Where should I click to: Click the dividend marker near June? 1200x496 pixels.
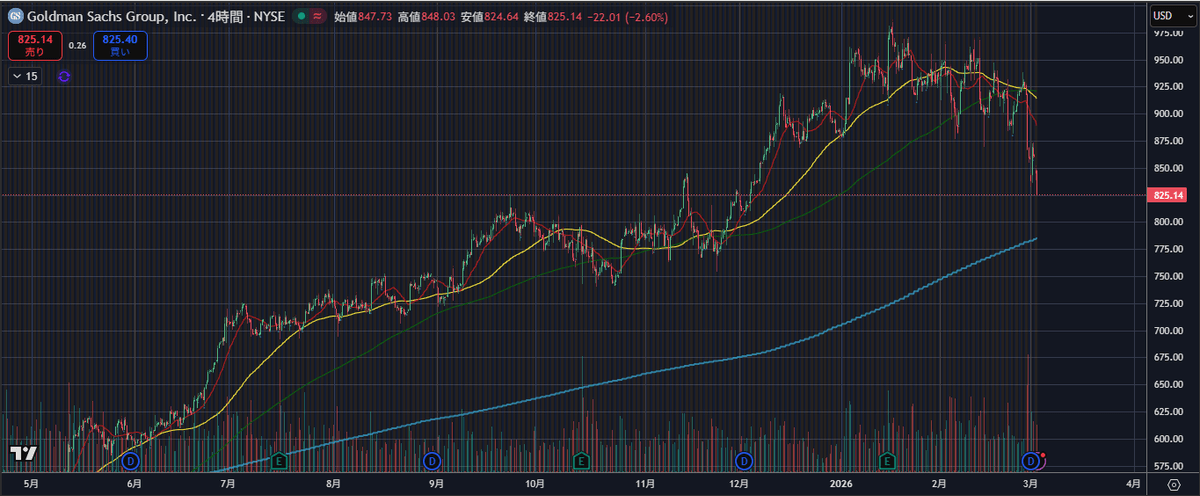pyautogui.click(x=129, y=461)
